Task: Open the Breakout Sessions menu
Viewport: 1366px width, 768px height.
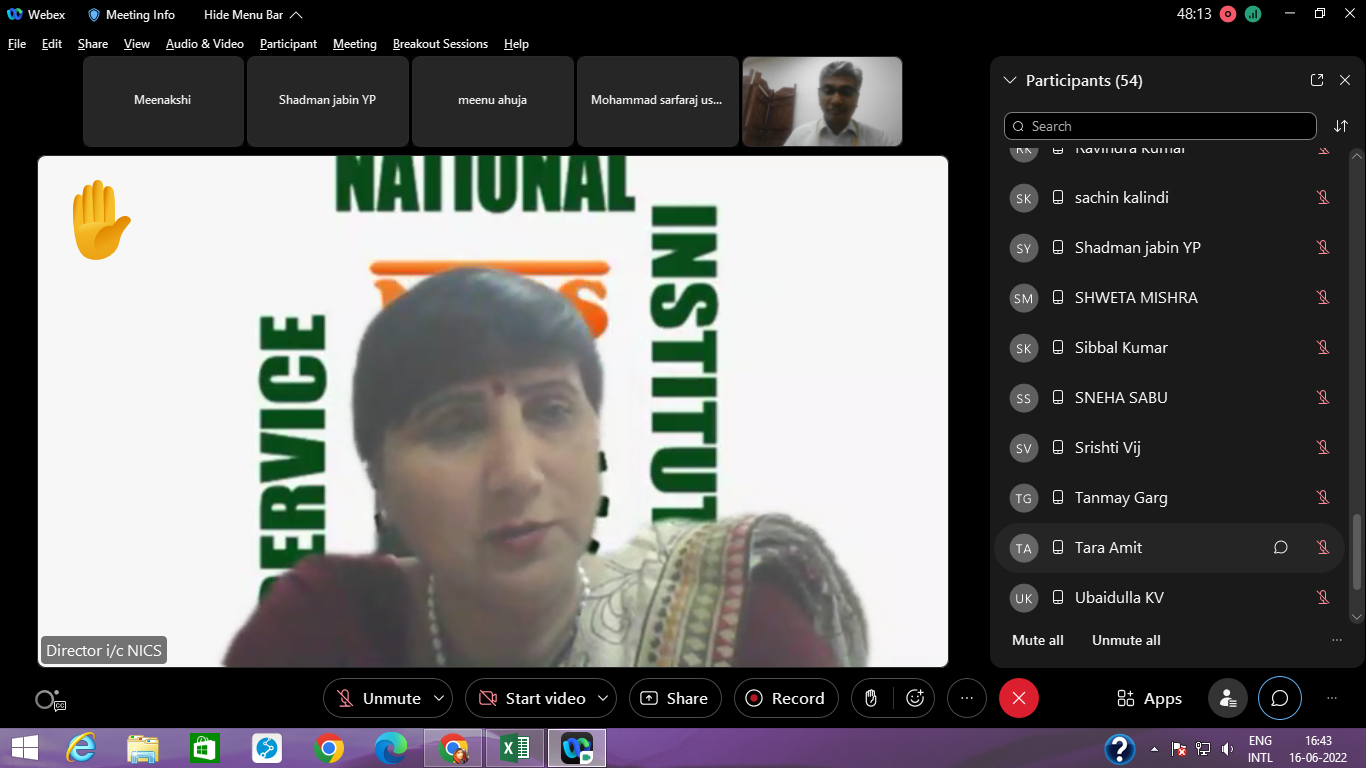Action: [x=440, y=44]
